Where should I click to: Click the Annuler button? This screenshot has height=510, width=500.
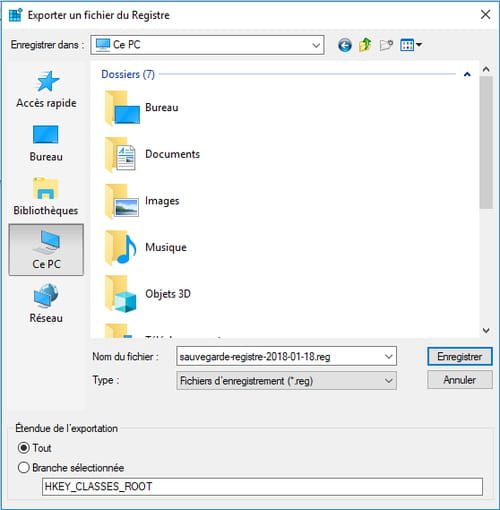click(x=460, y=380)
